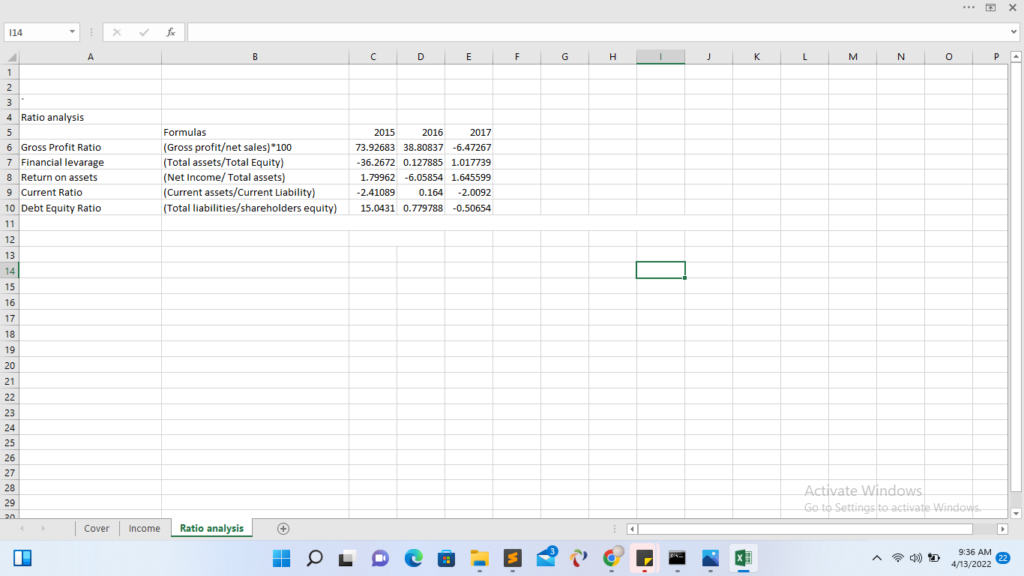Show hidden system tray icons
1024x576 pixels.
click(877, 558)
